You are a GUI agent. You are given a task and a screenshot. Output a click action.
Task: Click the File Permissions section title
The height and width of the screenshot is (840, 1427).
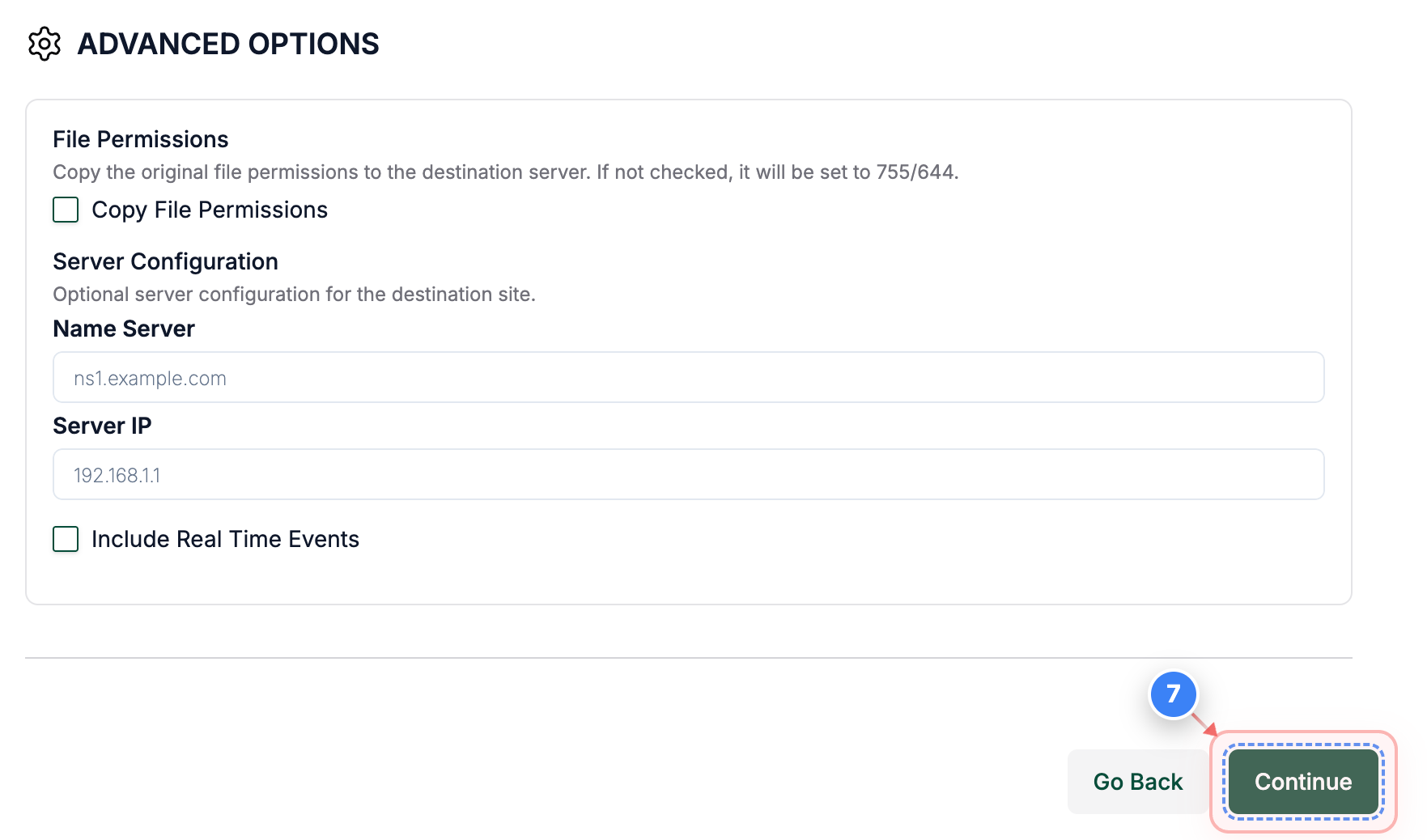140,139
